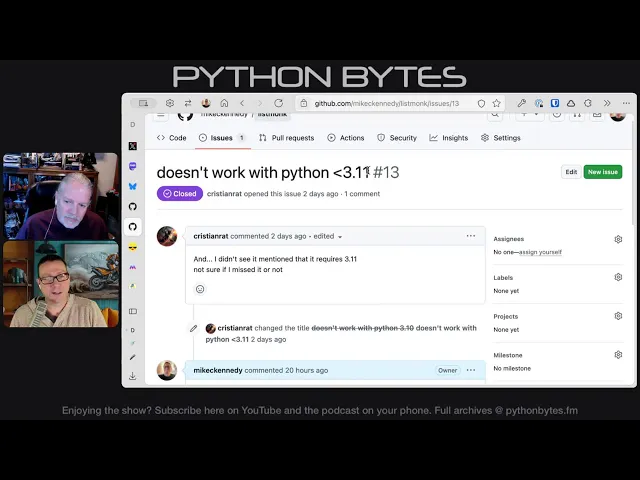This screenshot has width=640, height=480.
Task: Click the browser home icon
Action: pos(224,103)
